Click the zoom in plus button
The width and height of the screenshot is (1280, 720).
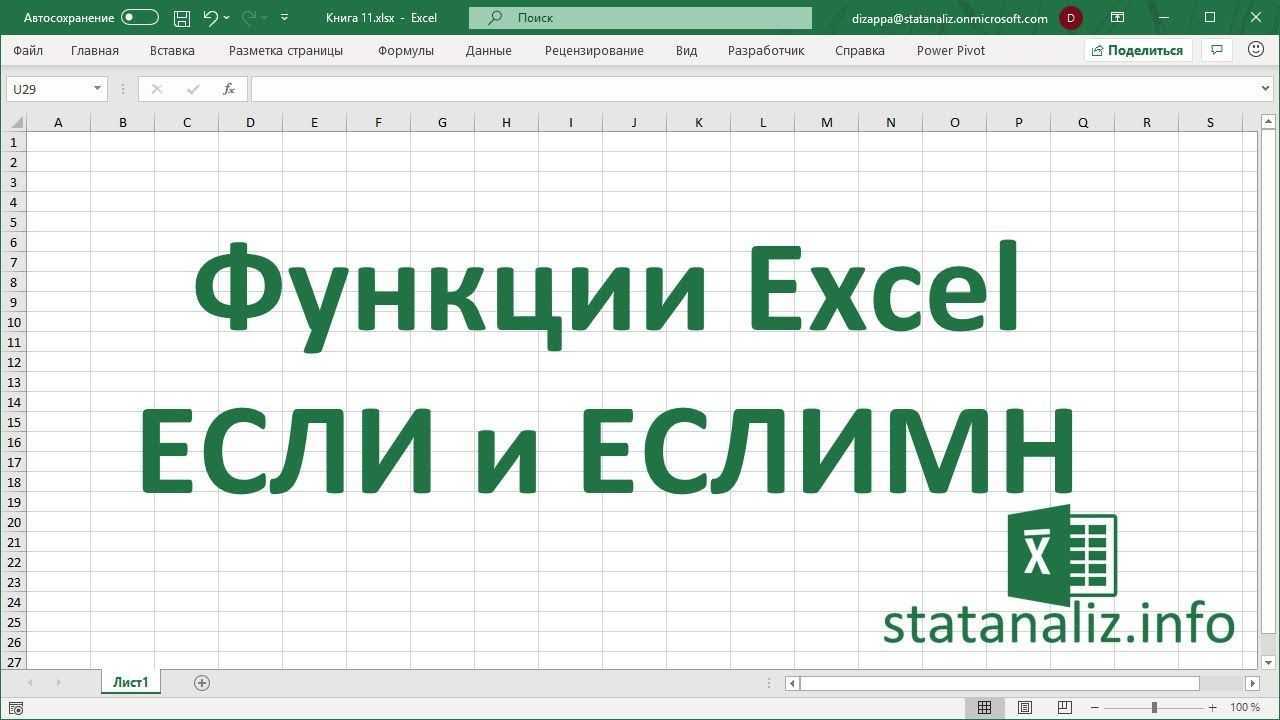[x=1213, y=707]
